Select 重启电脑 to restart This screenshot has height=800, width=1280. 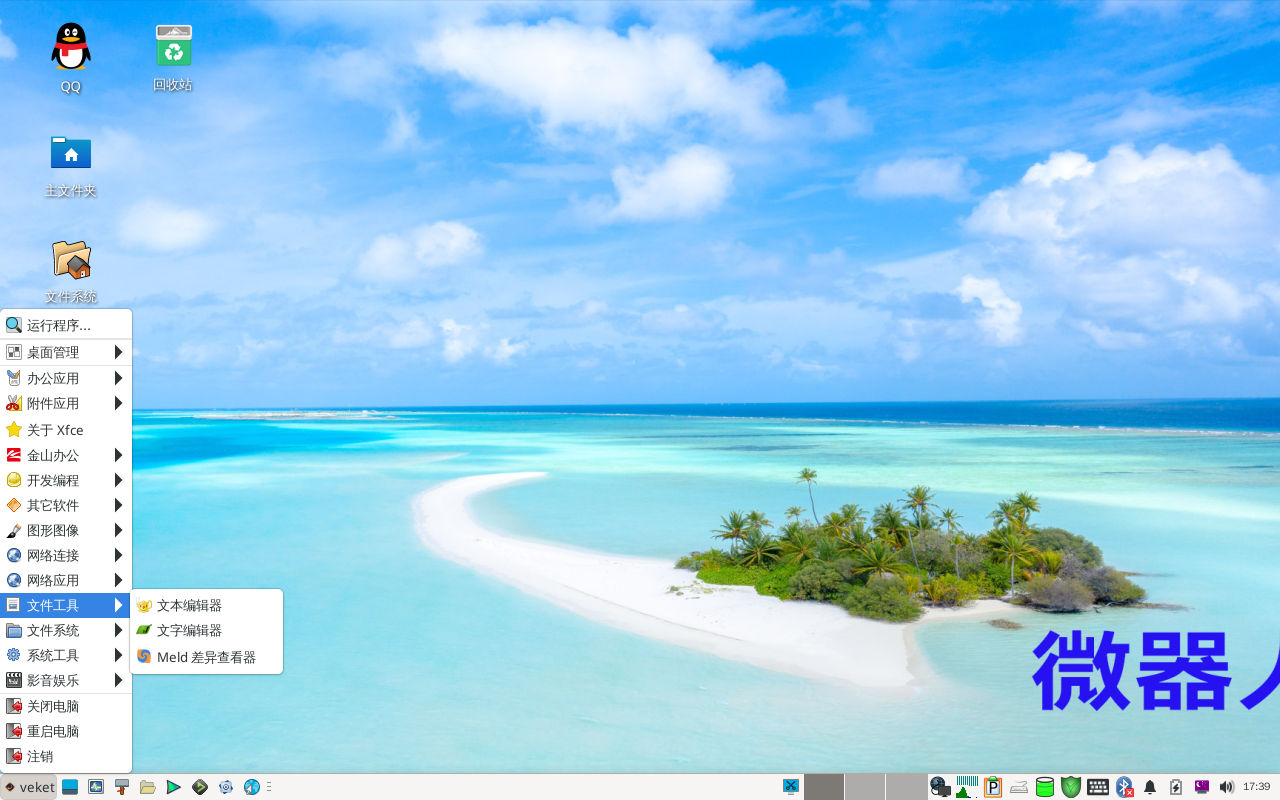tap(66, 731)
